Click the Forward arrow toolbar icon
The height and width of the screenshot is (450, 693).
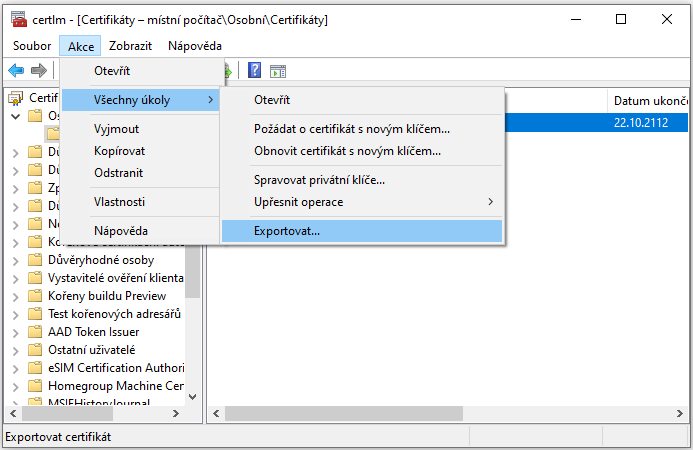tap(38, 70)
